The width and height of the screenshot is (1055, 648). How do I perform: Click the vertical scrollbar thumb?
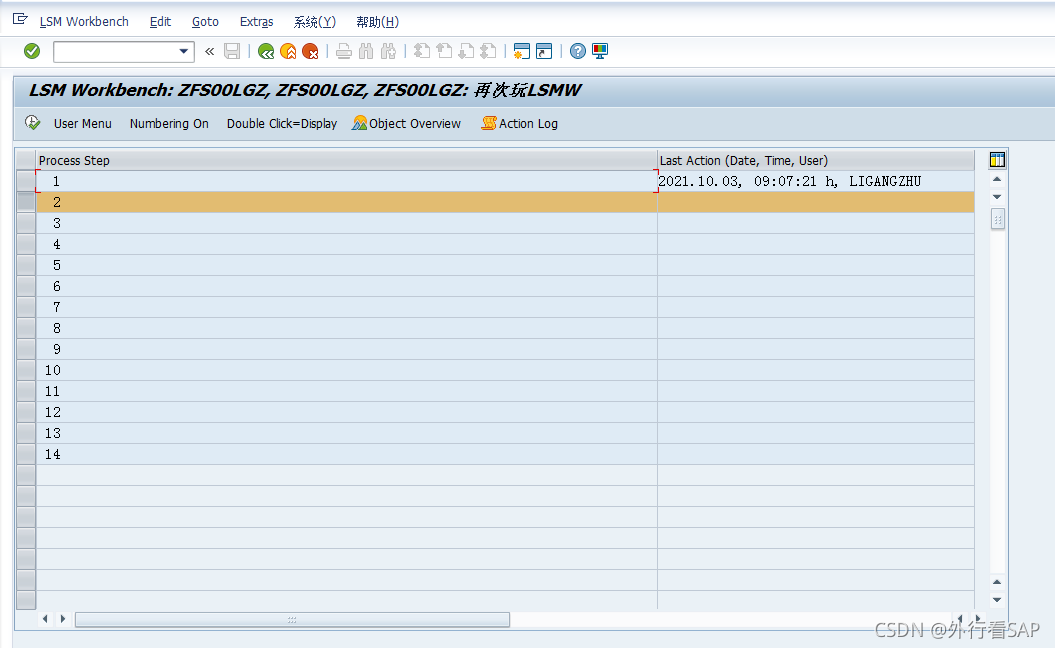click(x=998, y=219)
